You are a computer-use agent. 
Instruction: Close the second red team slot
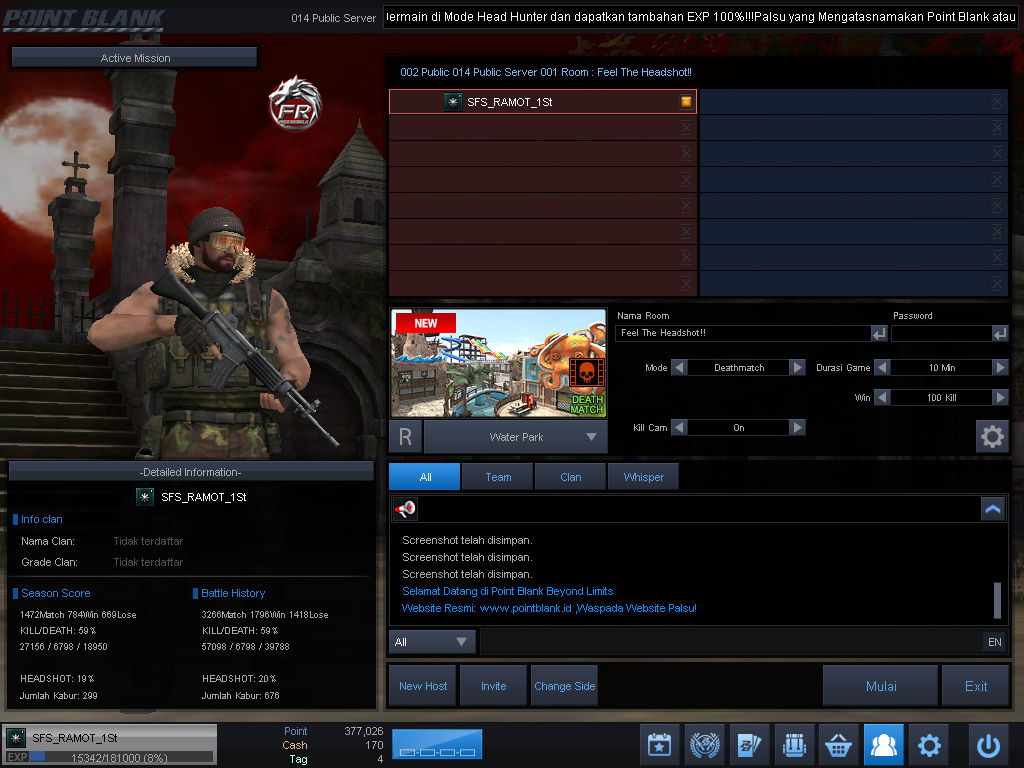[686, 127]
